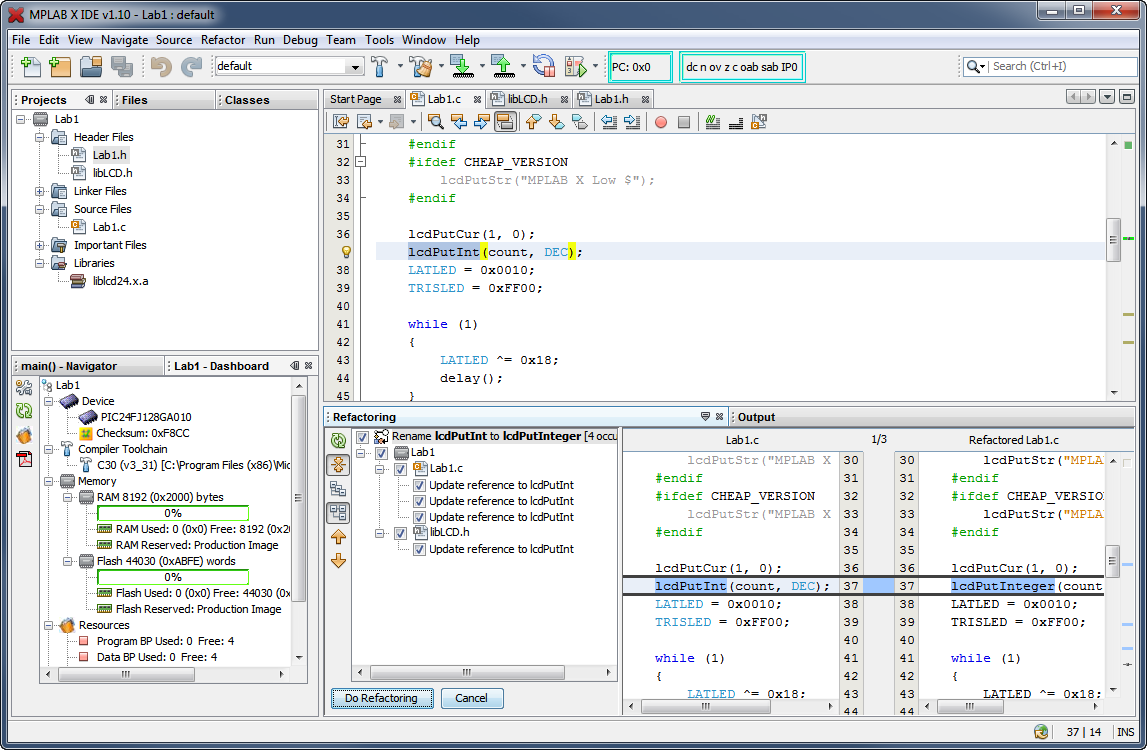Viewport: 1147px width, 750px height.
Task: Collapse the Memory node in Dashboard
Action: 48,481
